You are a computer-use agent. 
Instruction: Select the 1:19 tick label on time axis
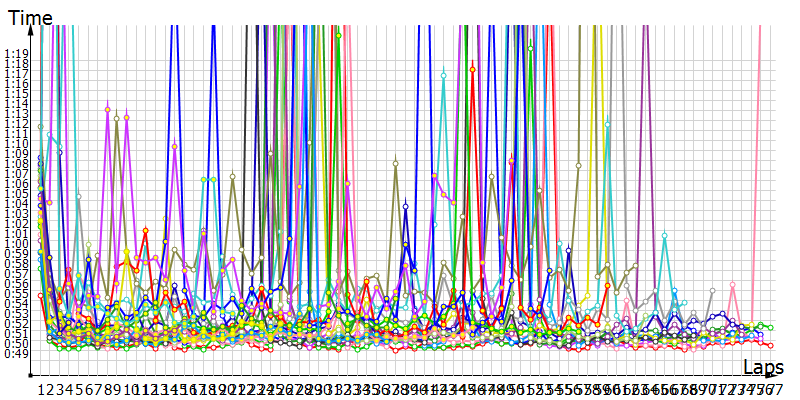(x=16, y=54)
